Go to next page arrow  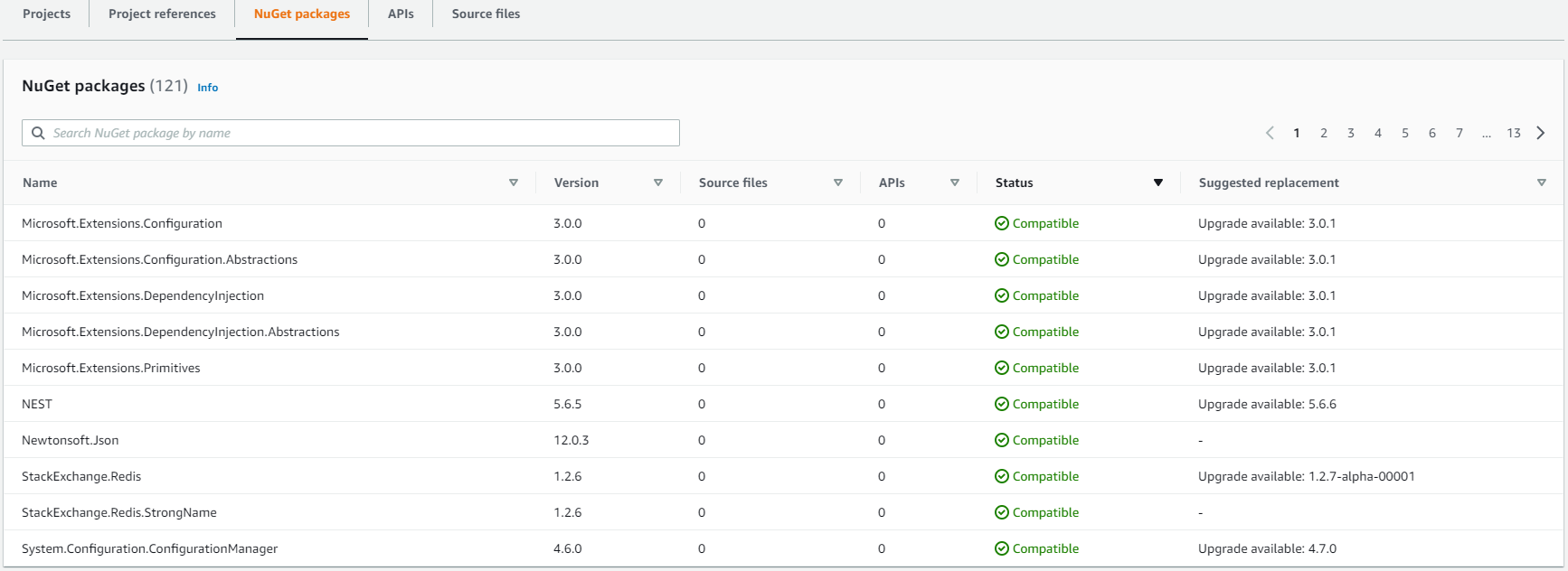tap(1541, 133)
